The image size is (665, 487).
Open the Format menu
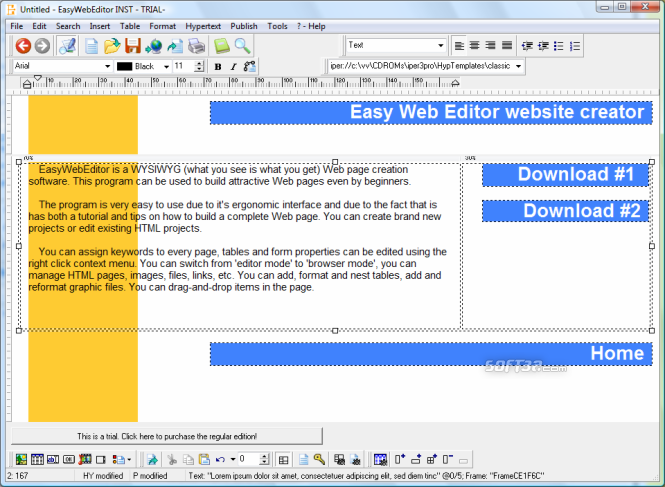pyautogui.click(x=162, y=26)
